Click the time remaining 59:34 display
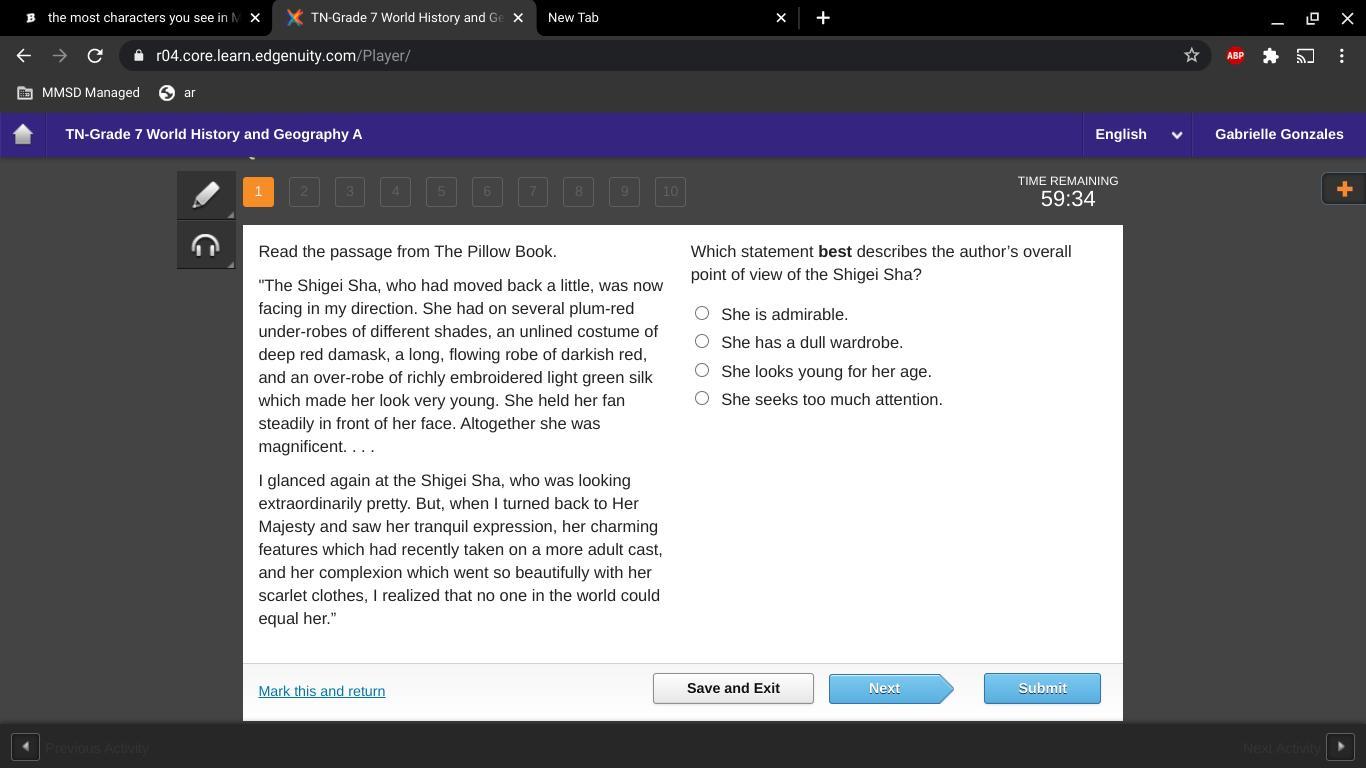Viewport: 1366px width, 768px height. [x=1068, y=199]
